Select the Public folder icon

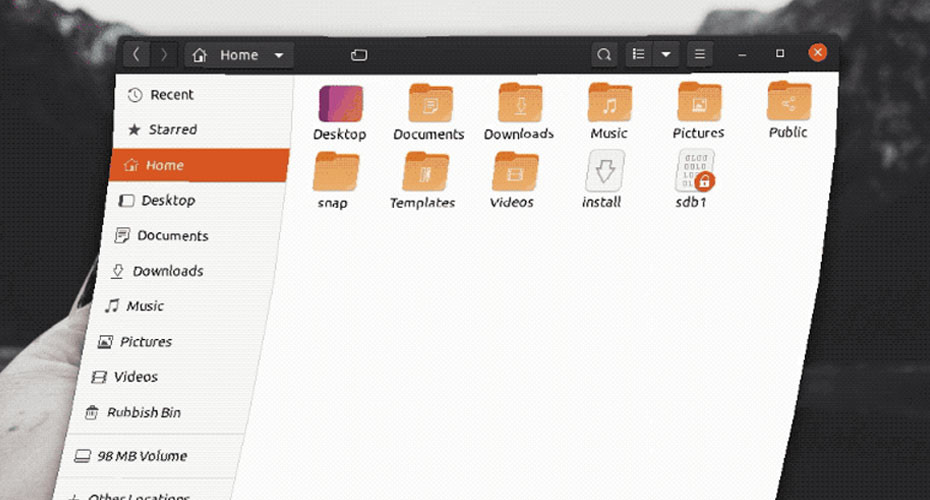coord(789,101)
